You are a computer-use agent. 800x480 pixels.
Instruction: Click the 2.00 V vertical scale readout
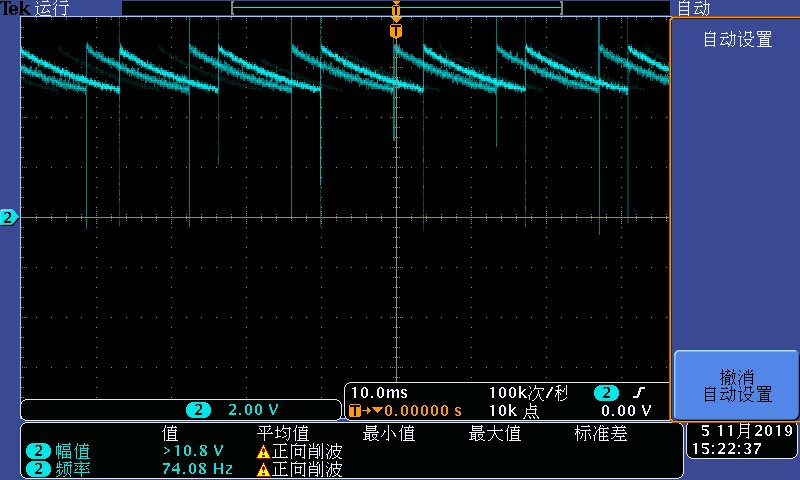pos(253,410)
